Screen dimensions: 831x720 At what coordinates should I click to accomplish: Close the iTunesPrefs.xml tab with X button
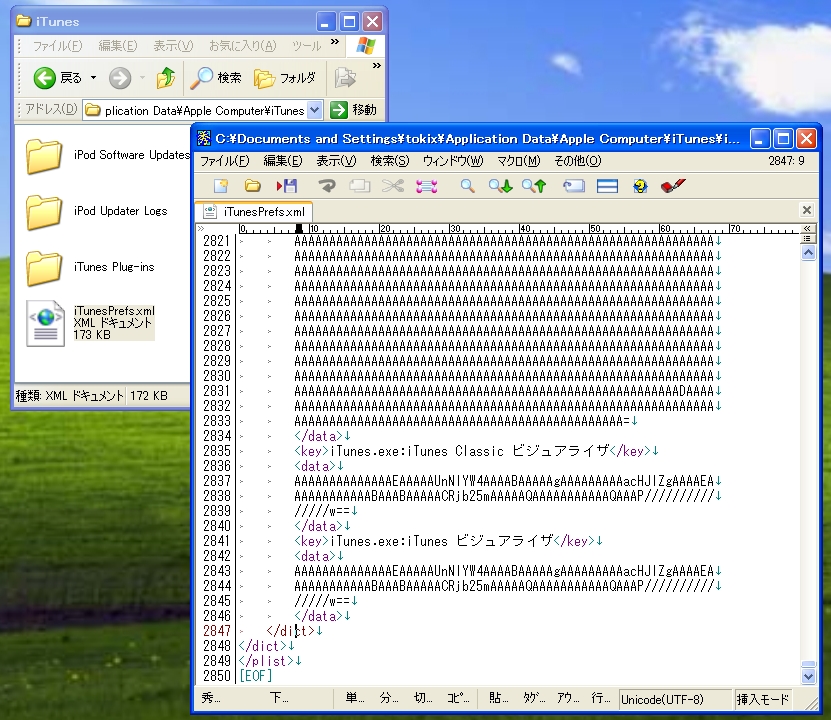click(x=807, y=210)
